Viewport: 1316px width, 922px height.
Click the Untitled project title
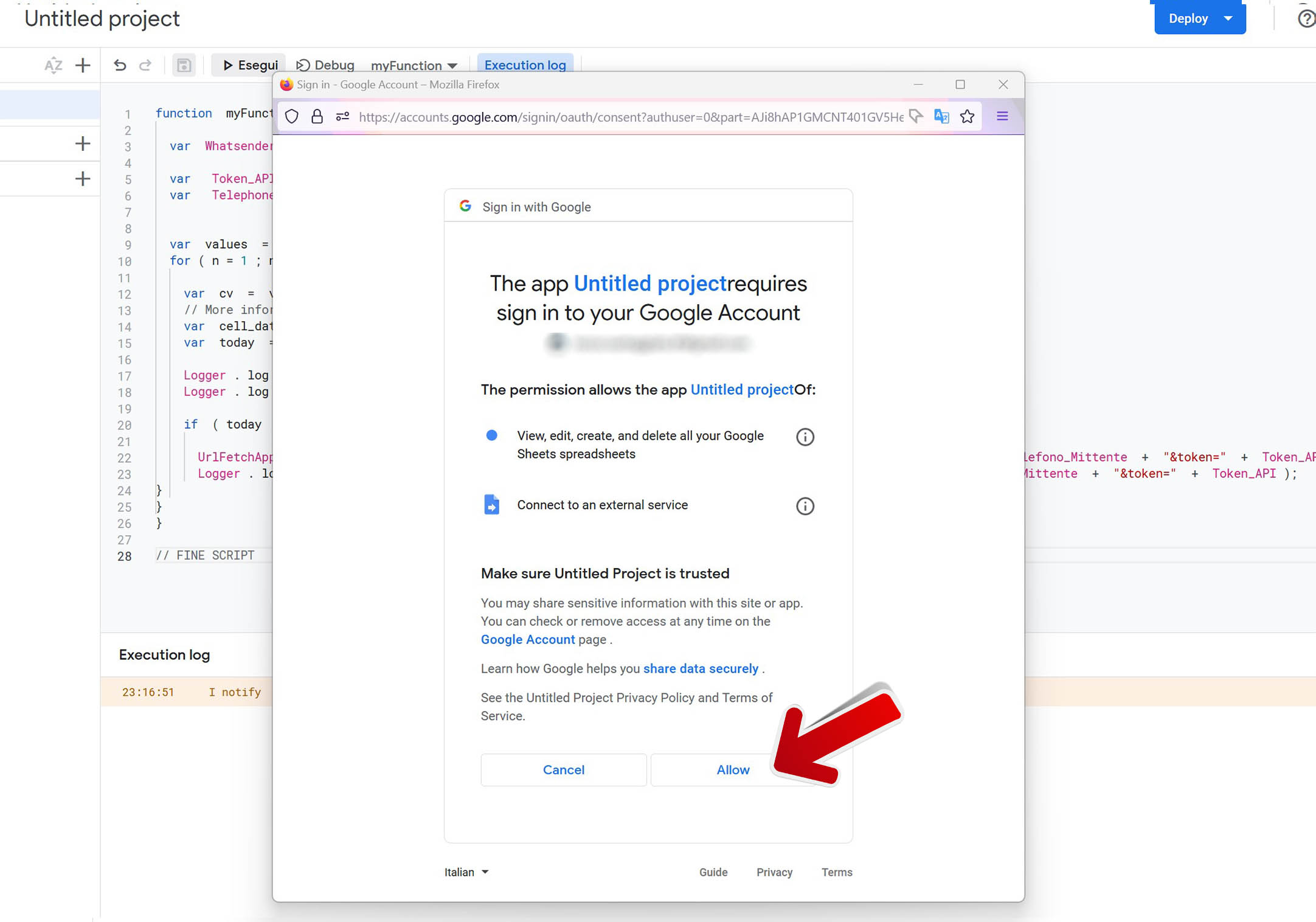[102, 18]
